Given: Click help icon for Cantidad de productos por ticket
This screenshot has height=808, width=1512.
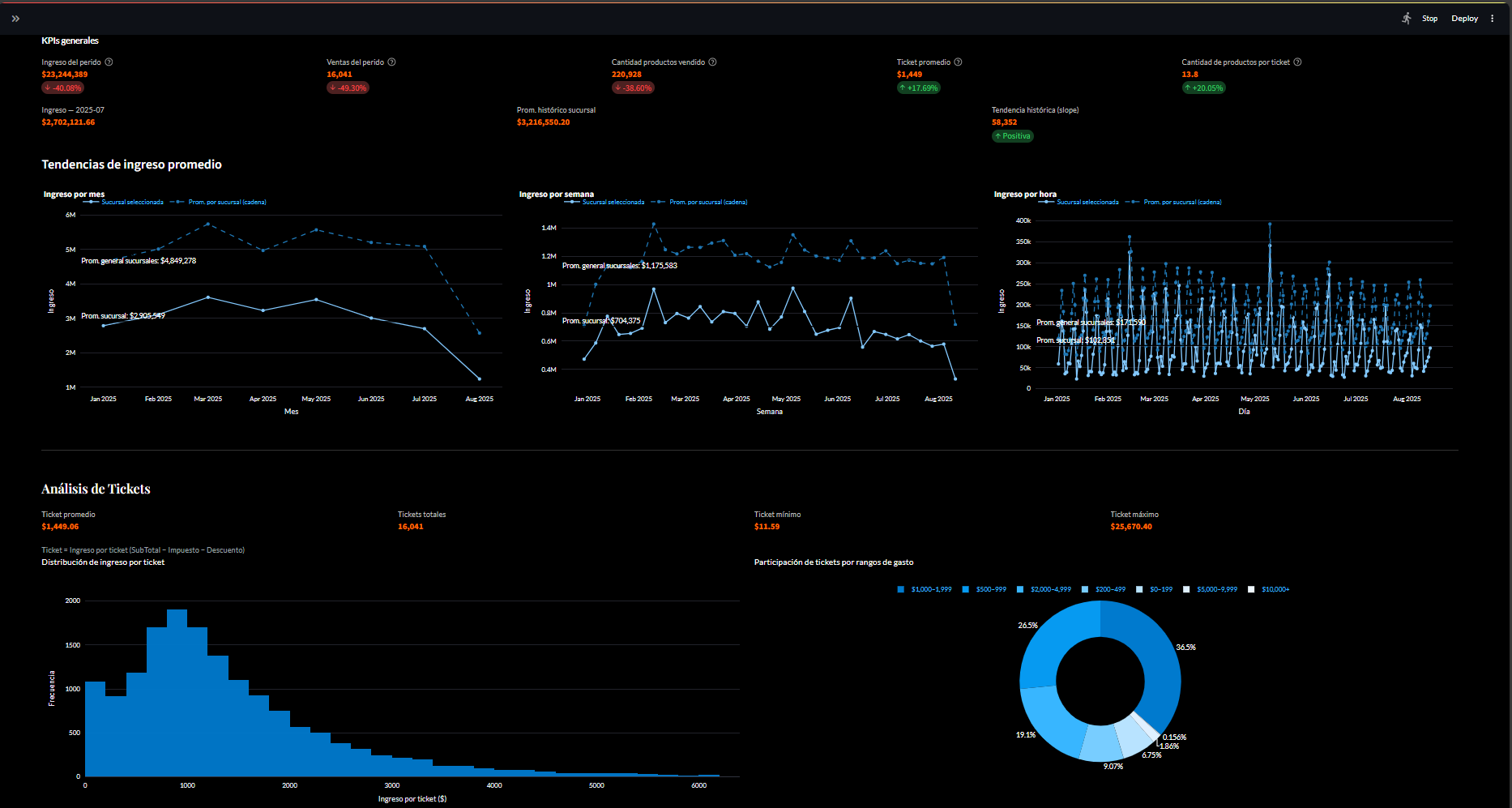Looking at the screenshot, I should coord(1297,62).
